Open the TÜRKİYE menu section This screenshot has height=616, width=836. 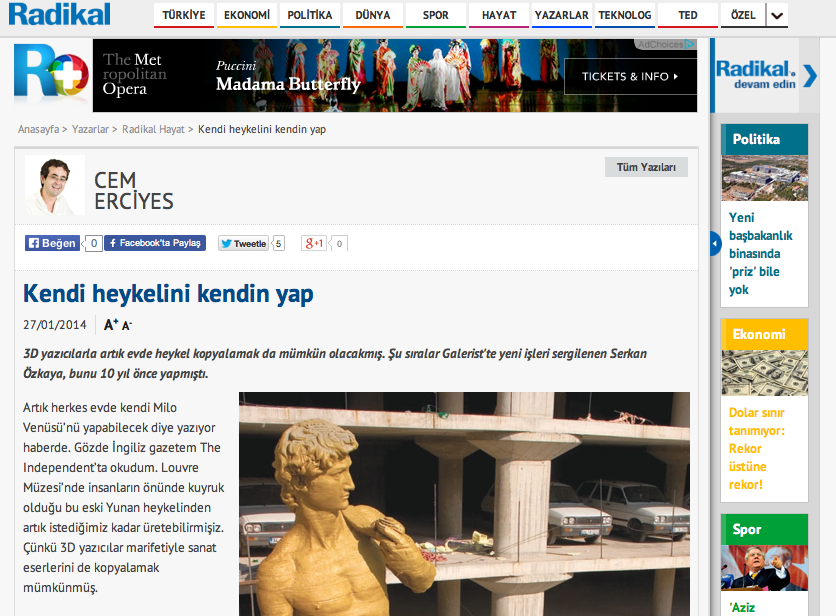(x=184, y=15)
